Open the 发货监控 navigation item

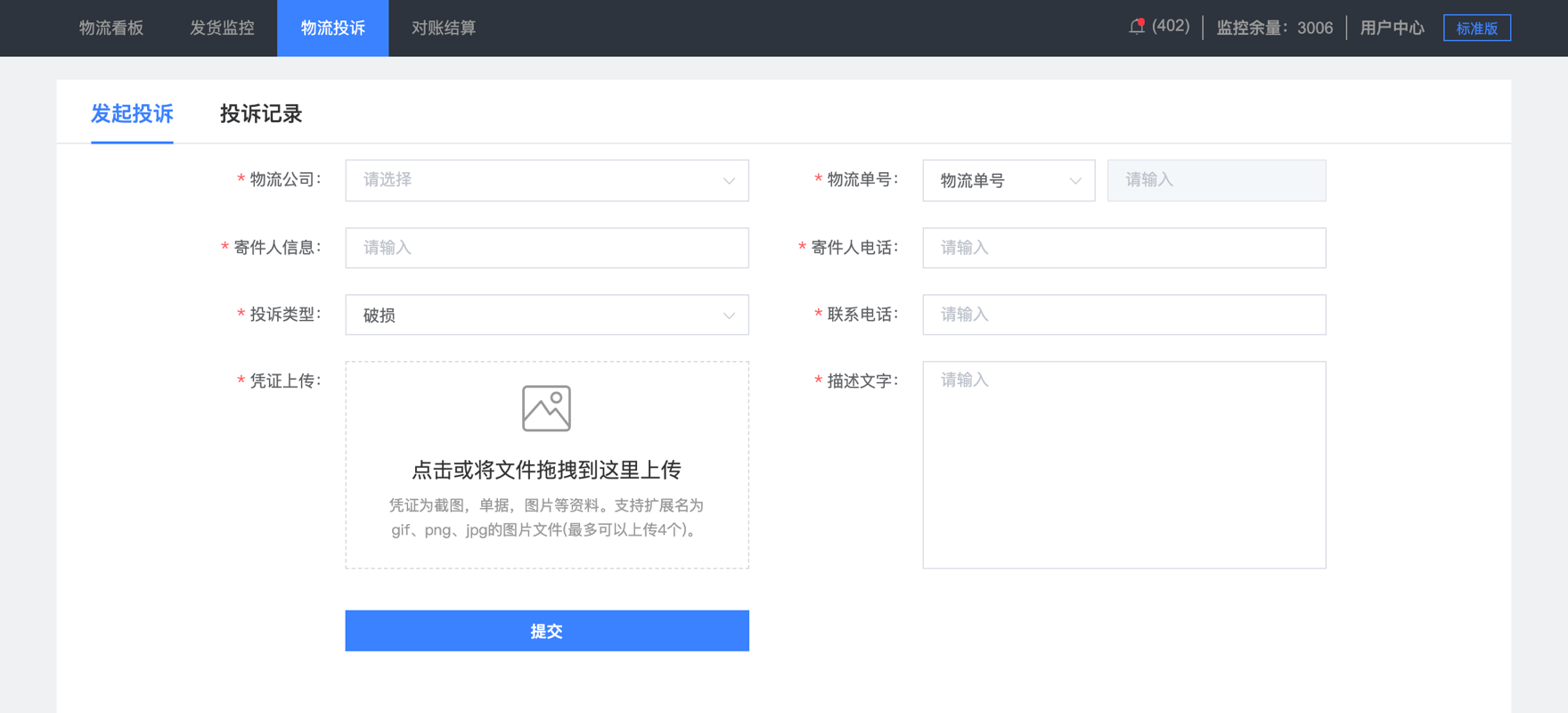coord(222,29)
